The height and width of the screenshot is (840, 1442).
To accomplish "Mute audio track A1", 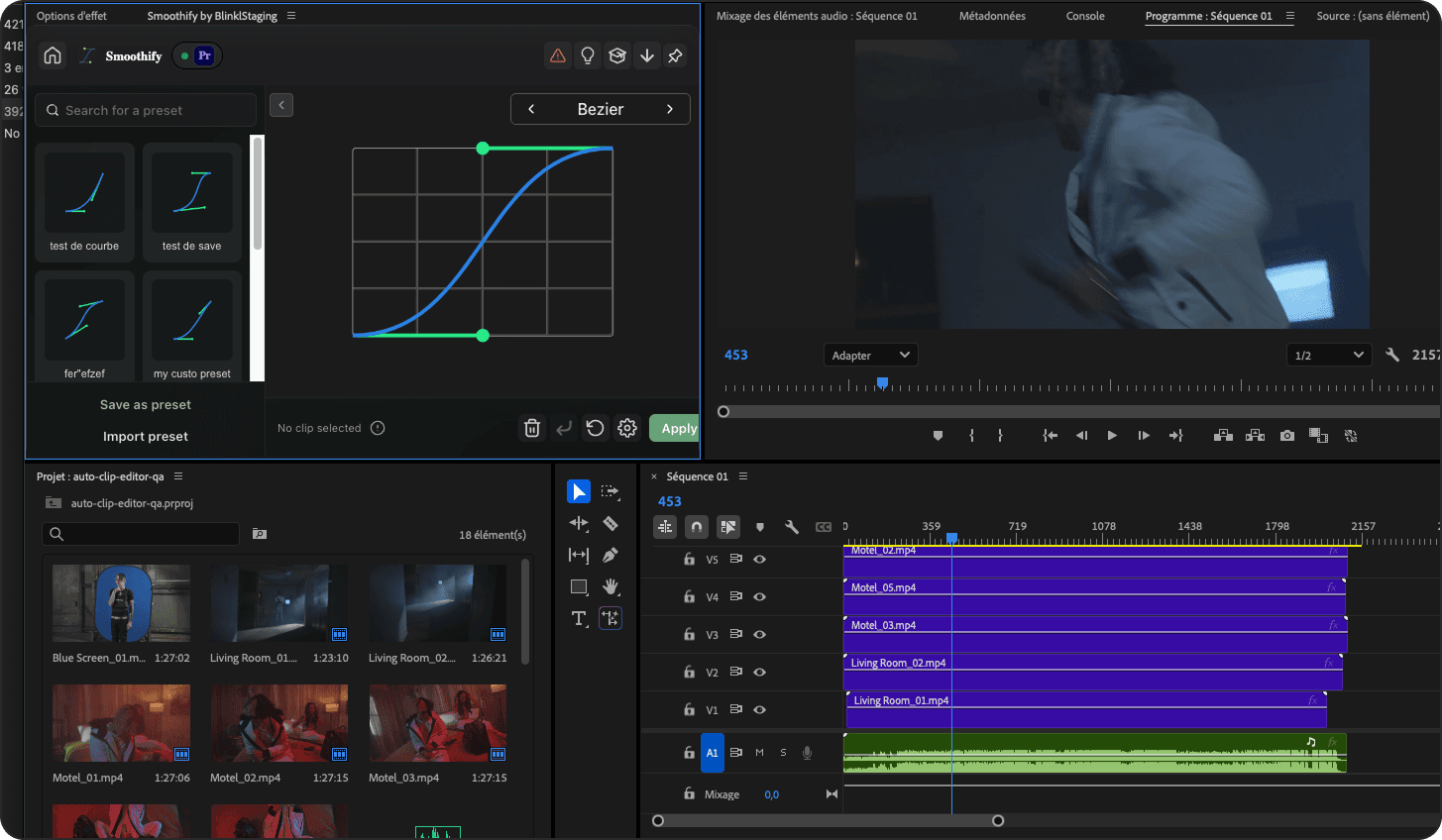I will point(760,753).
